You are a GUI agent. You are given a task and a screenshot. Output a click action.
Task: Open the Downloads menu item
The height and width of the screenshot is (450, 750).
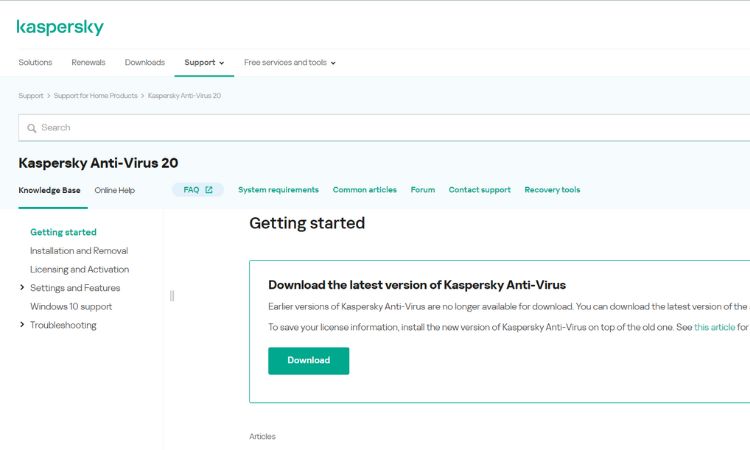coord(145,63)
